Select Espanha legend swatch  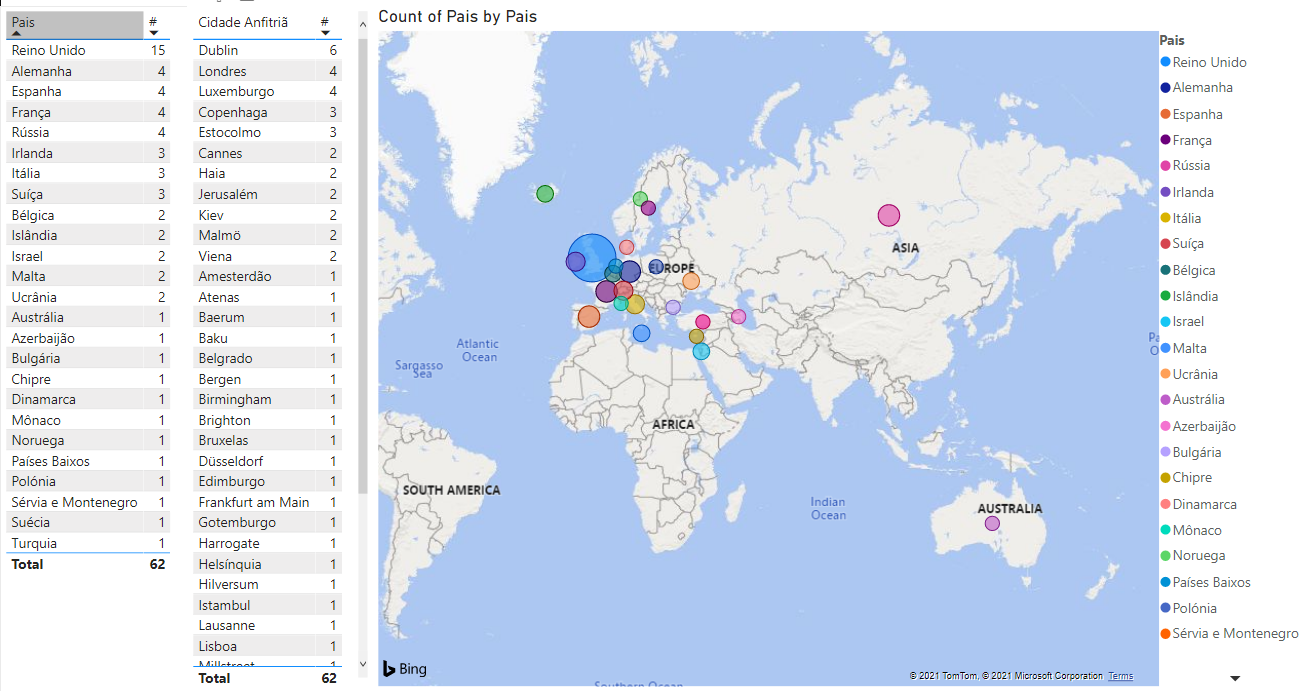point(1166,114)
